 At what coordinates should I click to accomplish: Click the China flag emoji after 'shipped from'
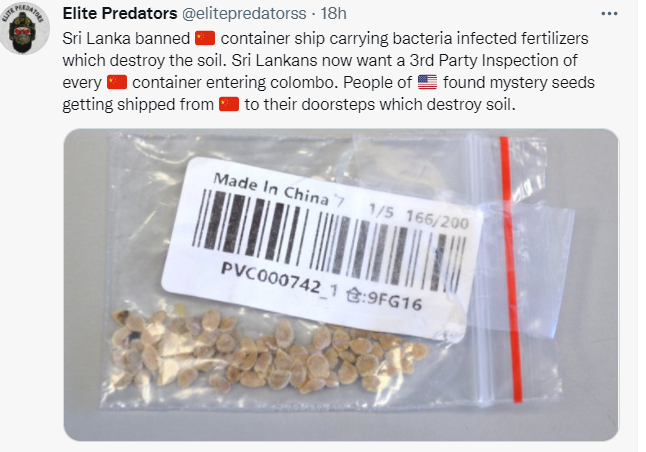pos(229,104)
